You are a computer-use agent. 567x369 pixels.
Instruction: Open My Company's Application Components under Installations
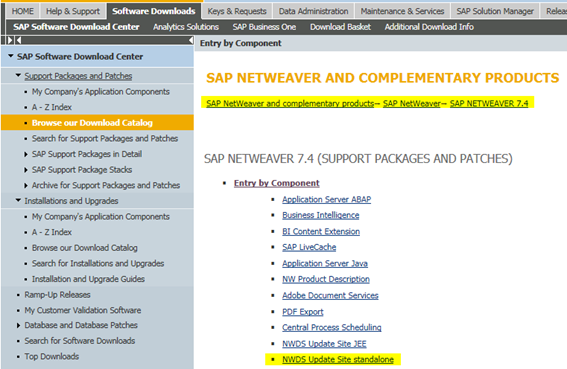click(x=101, y=216)
